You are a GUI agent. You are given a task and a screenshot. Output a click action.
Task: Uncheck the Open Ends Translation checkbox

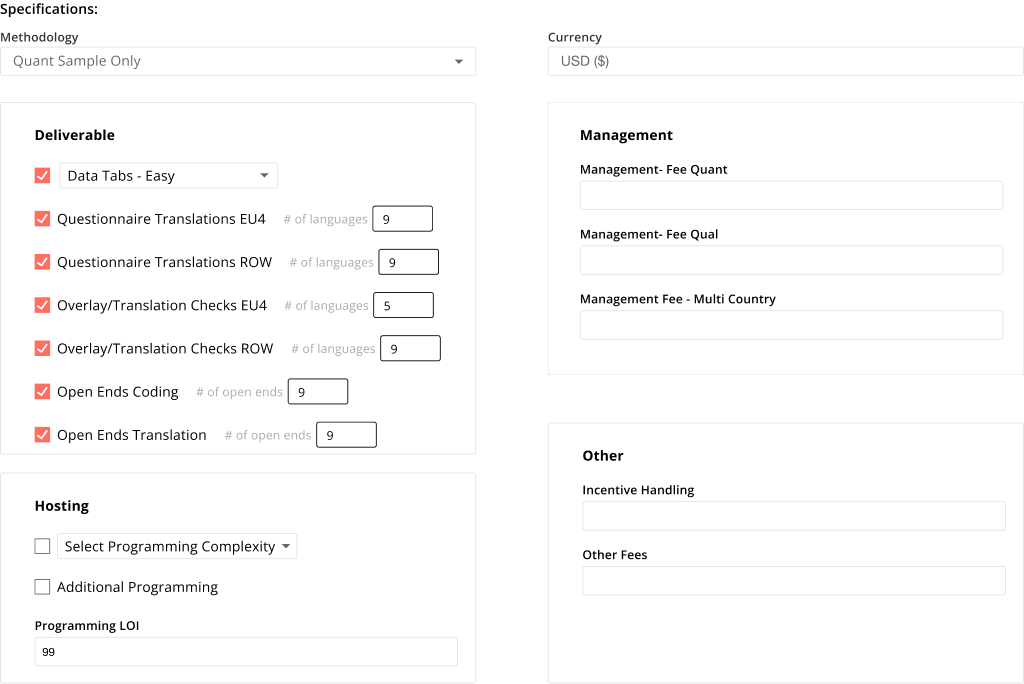pos(42,434)
